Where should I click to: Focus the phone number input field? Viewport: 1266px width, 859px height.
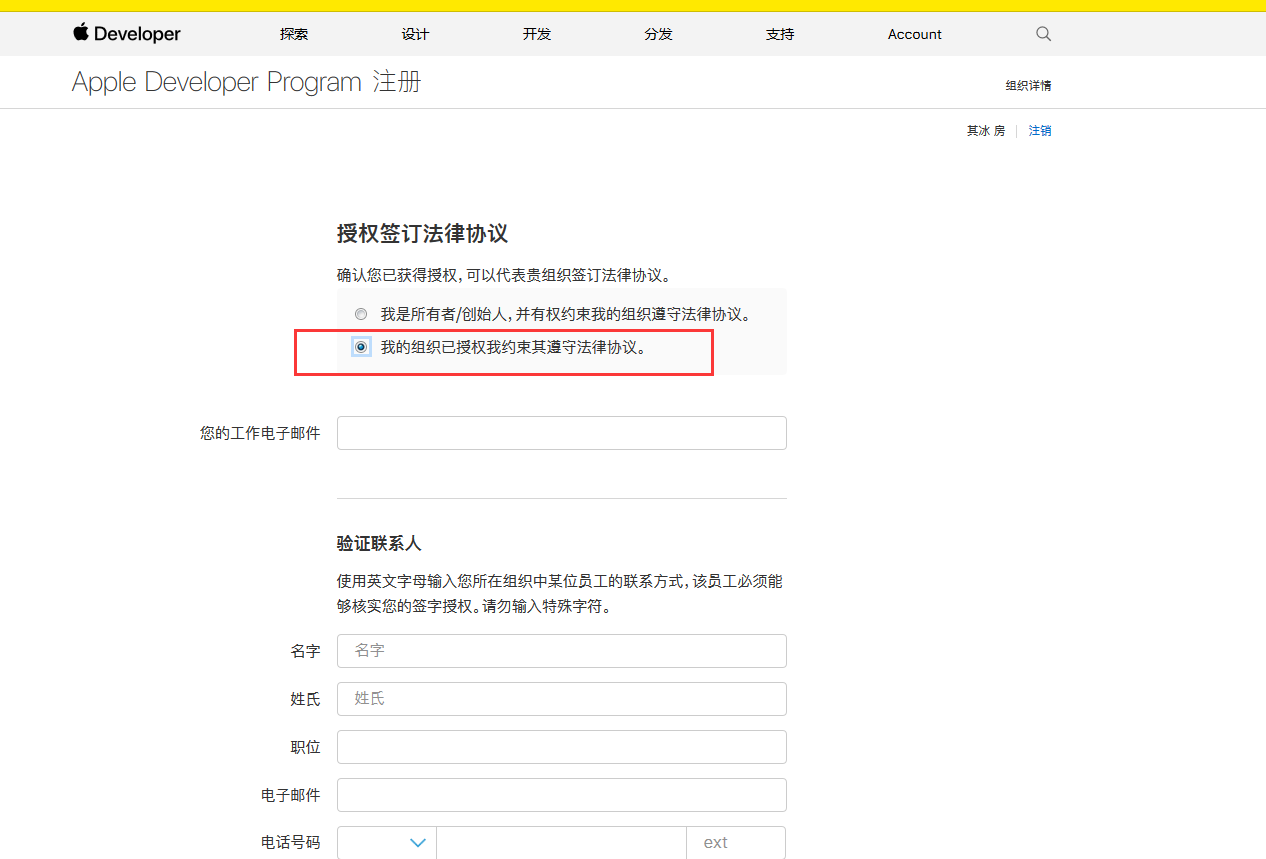click(562, 843)
